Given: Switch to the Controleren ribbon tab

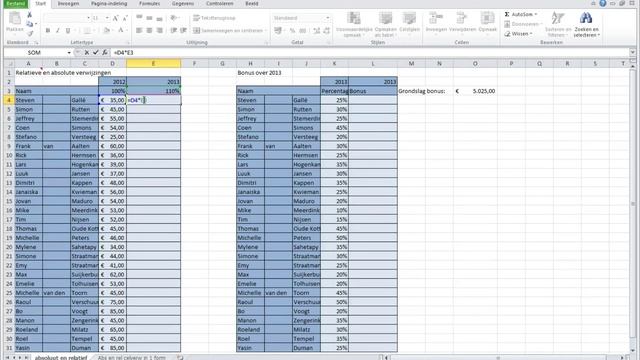Looking at the screenshot, I should pos(220,4).
